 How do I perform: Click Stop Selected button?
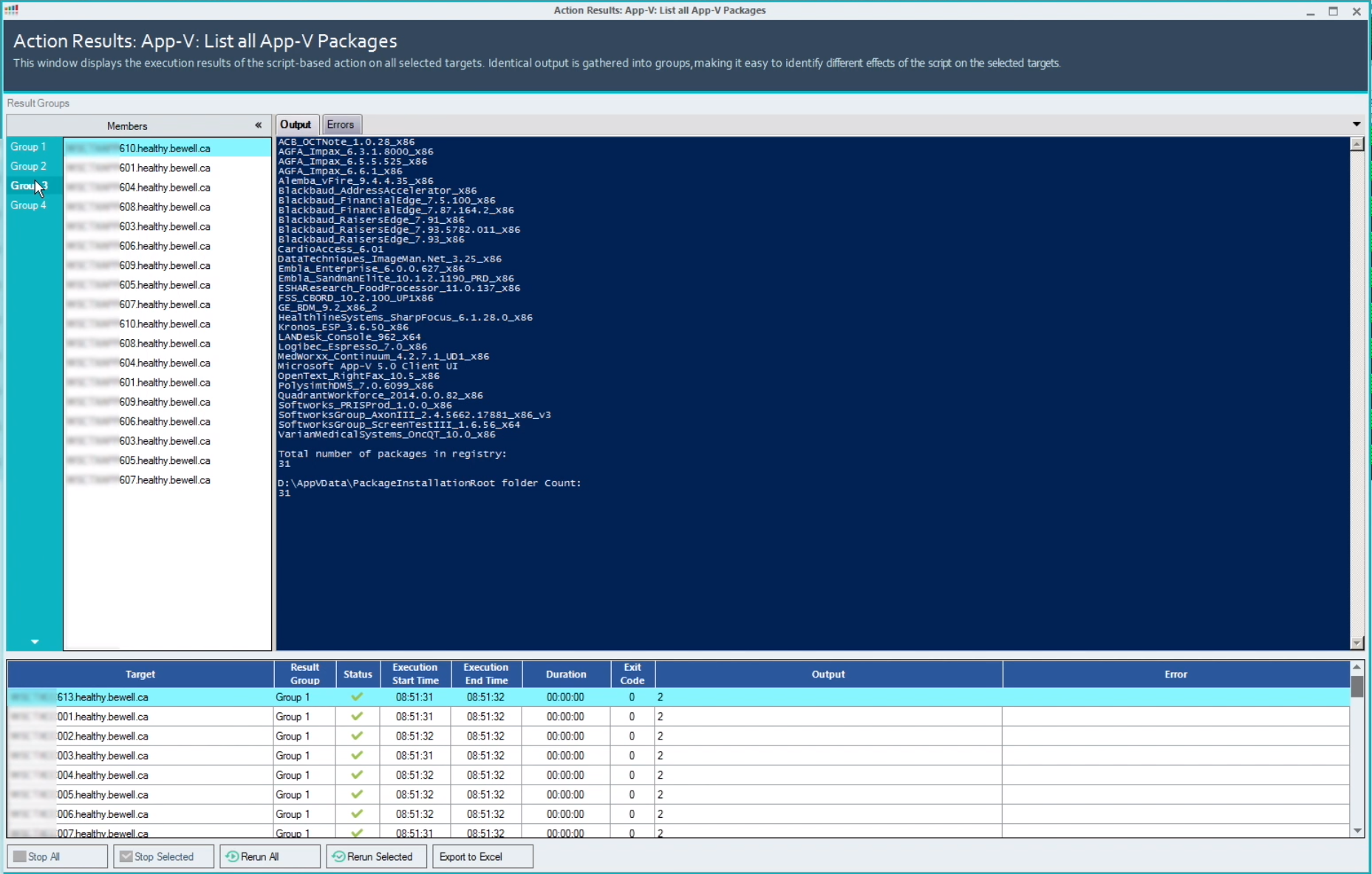(x=164, y=856)
